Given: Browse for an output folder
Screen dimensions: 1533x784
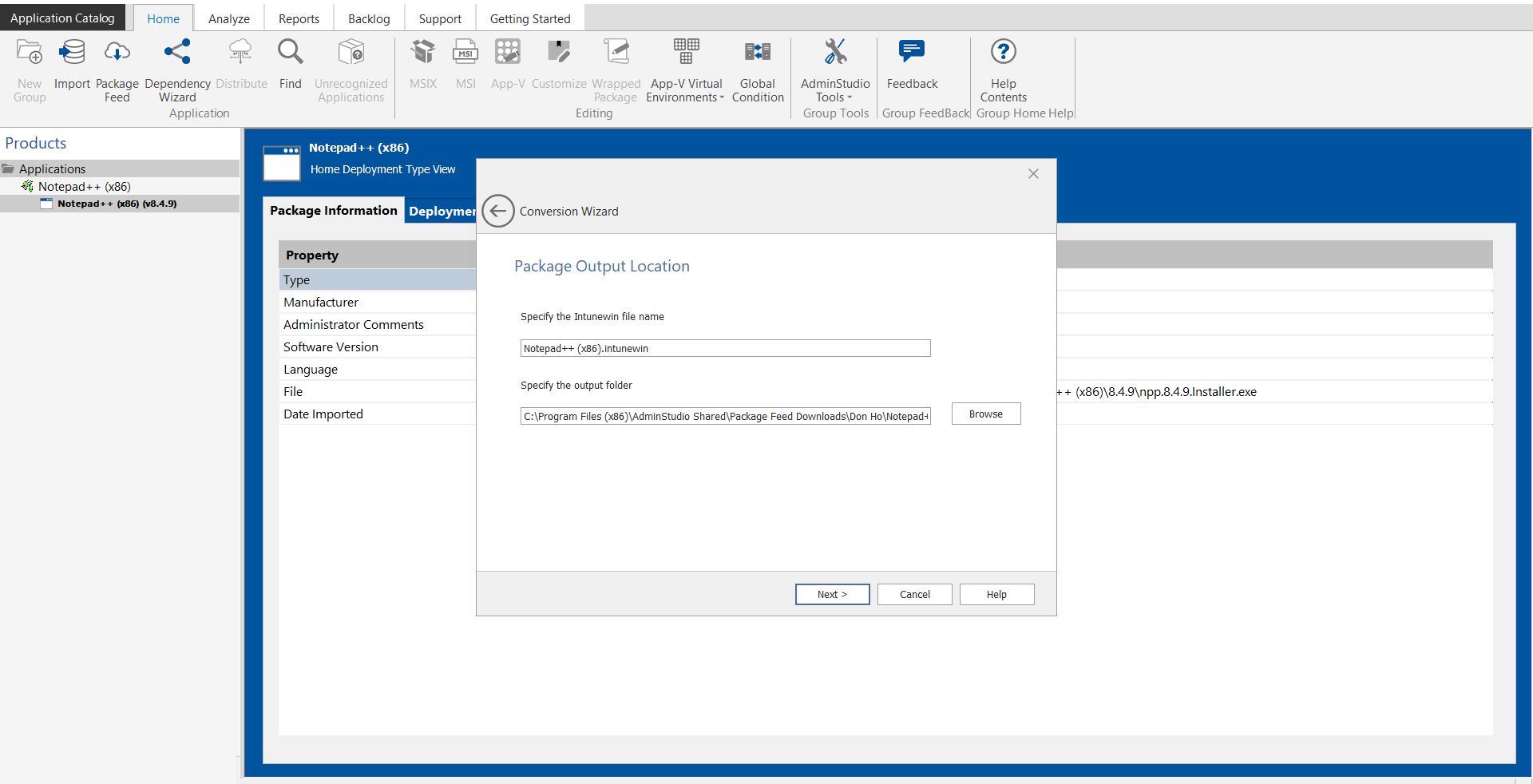Looking at the screenshot, I should [985, 414].
